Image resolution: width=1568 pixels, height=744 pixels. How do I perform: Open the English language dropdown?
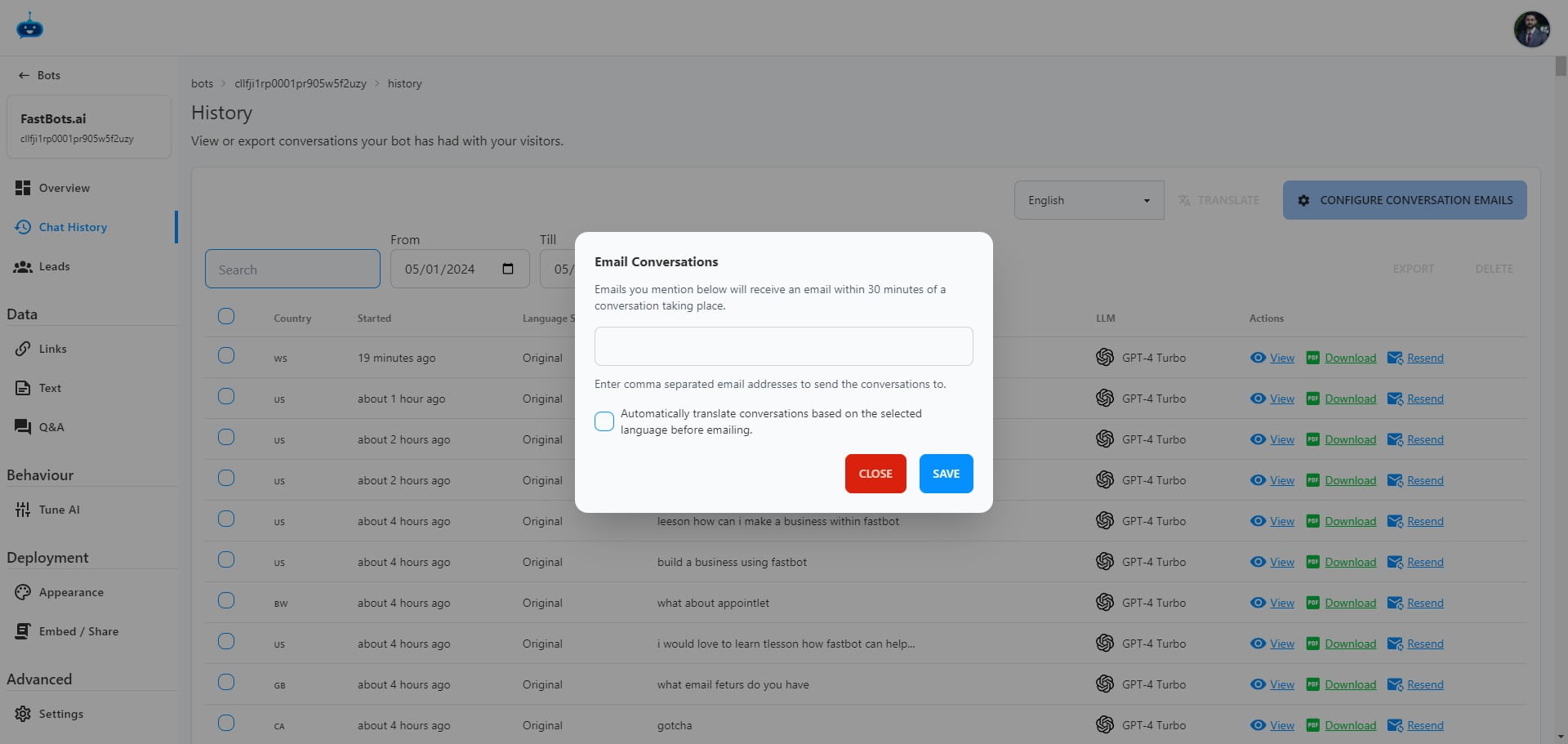click(1089, 200)
